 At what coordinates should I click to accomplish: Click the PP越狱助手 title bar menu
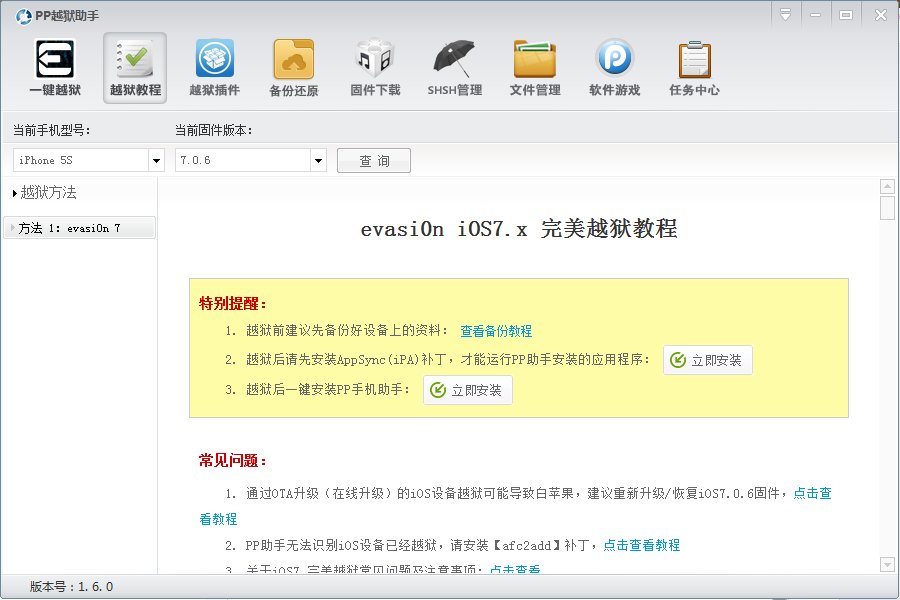45,15
